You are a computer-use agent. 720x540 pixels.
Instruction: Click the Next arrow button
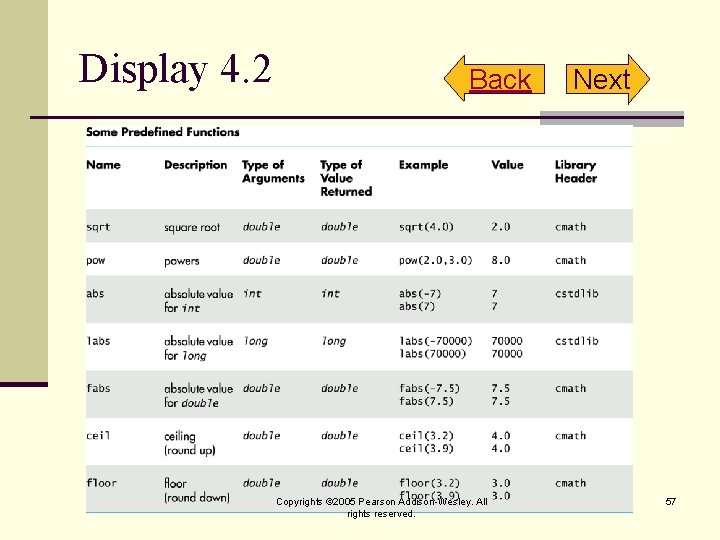point(608,79)
